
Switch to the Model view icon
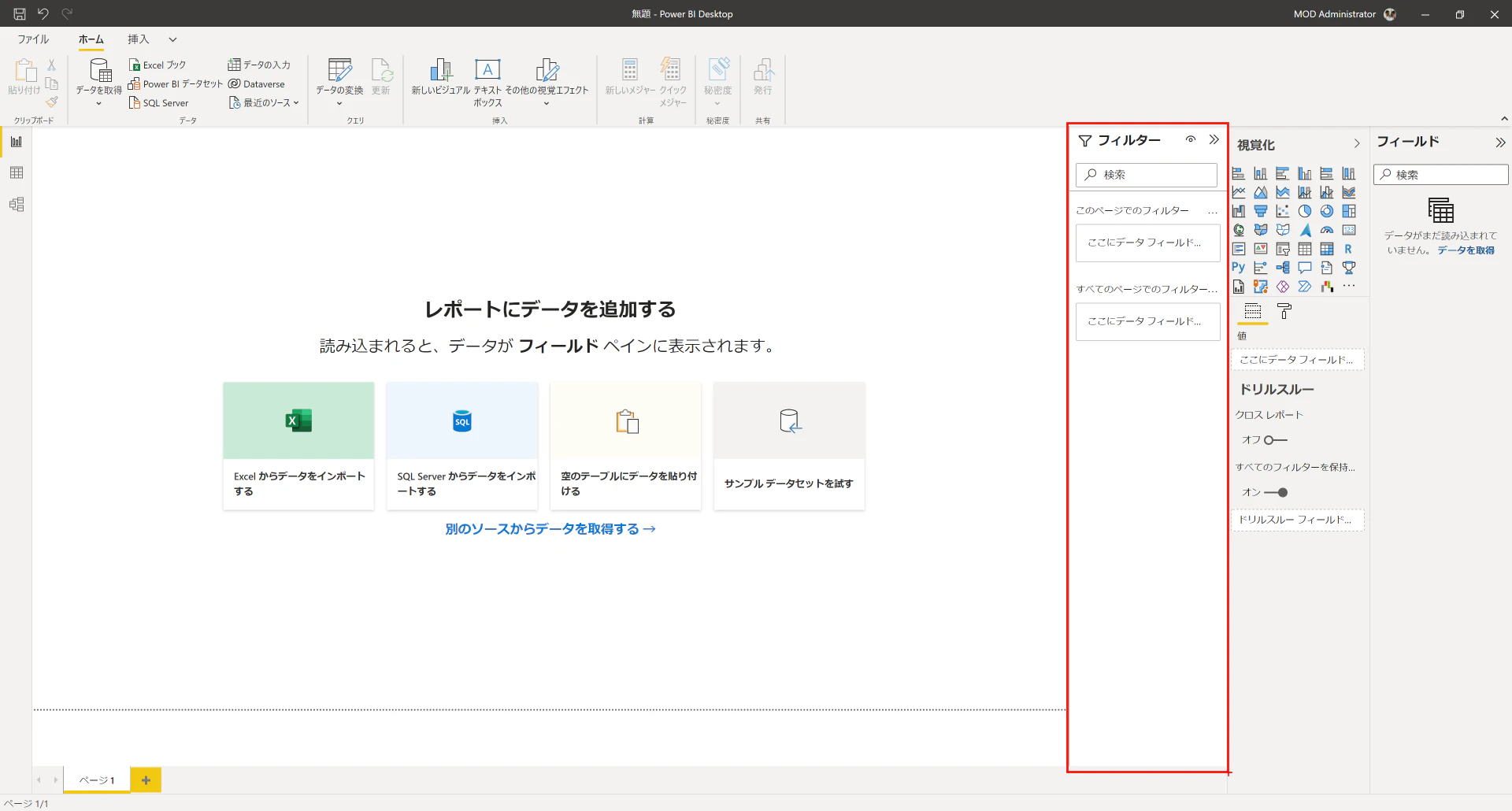point(17,205)
